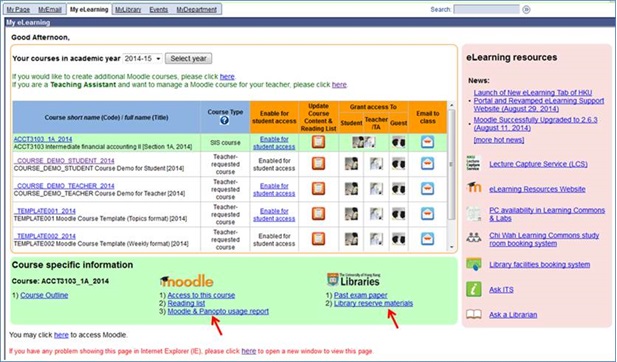Open the academic year 2014-15 dropdown
The height and width of the screenshot is (362, 617).
click(x=142, y=59)
